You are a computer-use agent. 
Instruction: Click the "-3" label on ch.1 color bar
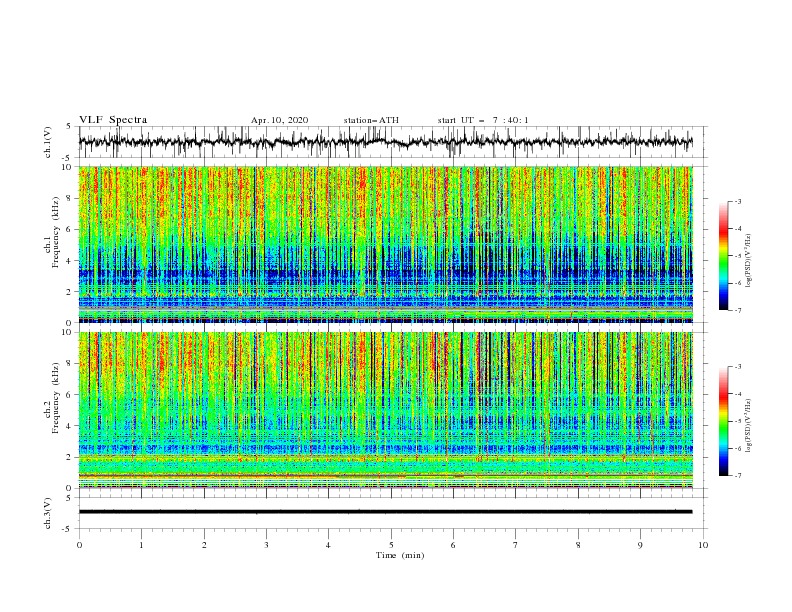coord(737,201)
